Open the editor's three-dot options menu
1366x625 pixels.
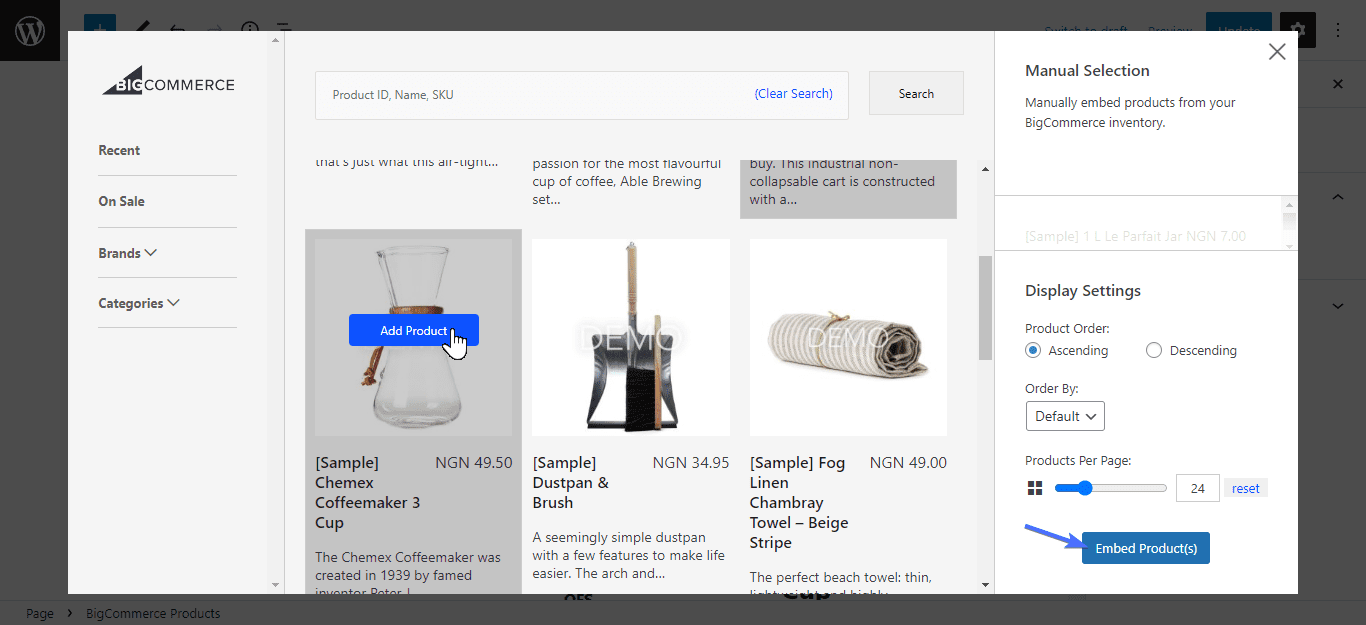point(1338,30)
